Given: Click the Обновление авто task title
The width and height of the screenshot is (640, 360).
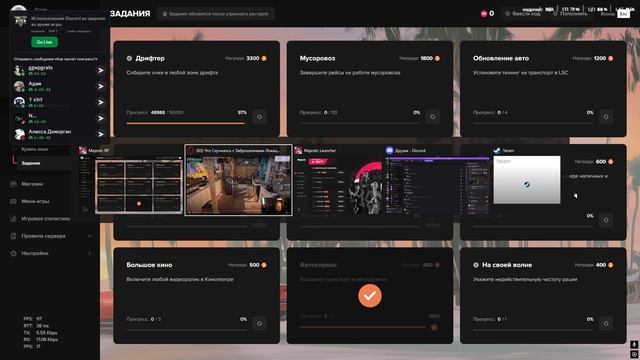Looking at the screenshot, I should [x=501, y=58].
